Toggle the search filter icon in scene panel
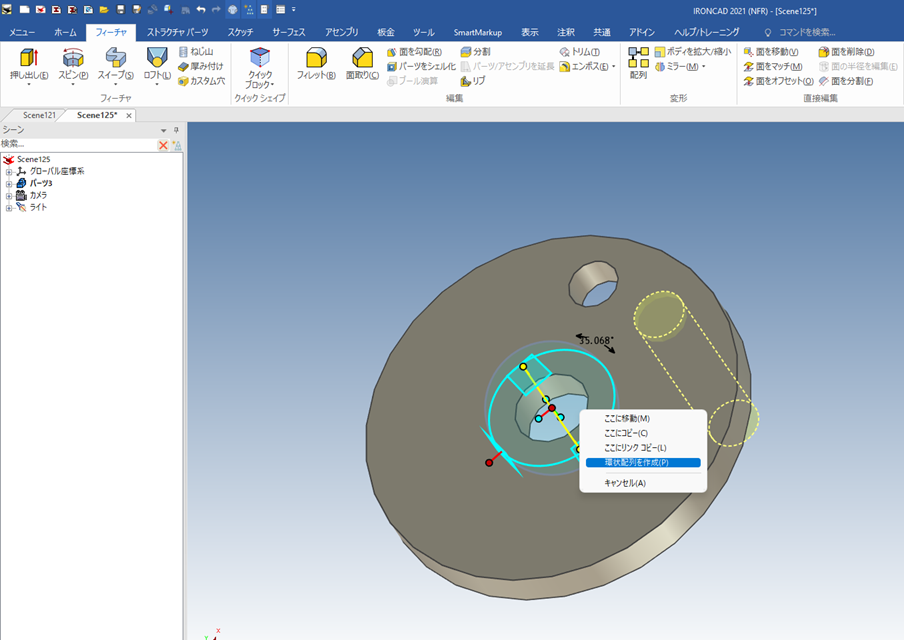The height and width of the screenshot is (640, 904). [177, 145]
